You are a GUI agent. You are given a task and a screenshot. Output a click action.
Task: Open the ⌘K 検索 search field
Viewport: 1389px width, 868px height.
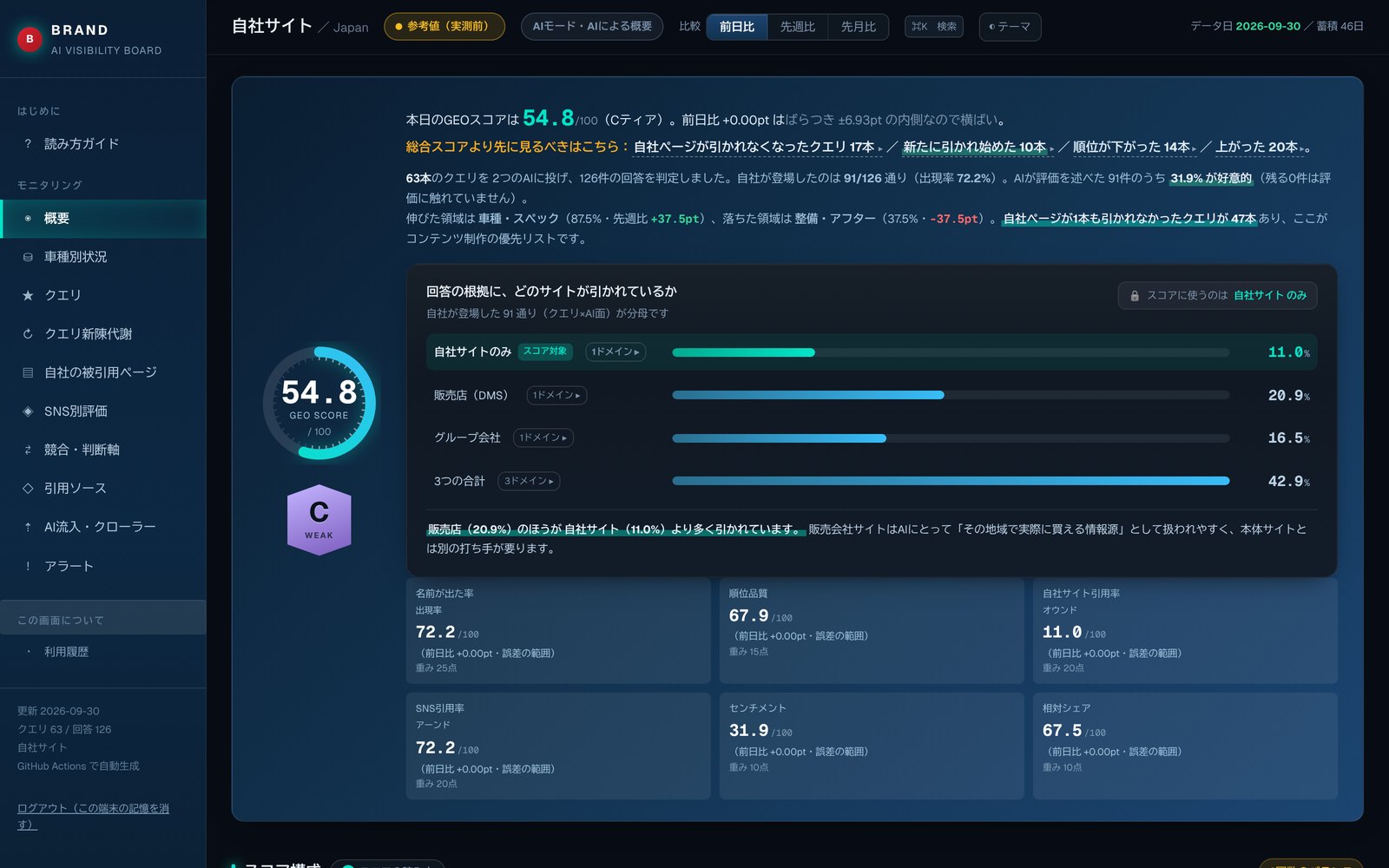[x=934, y=27]
